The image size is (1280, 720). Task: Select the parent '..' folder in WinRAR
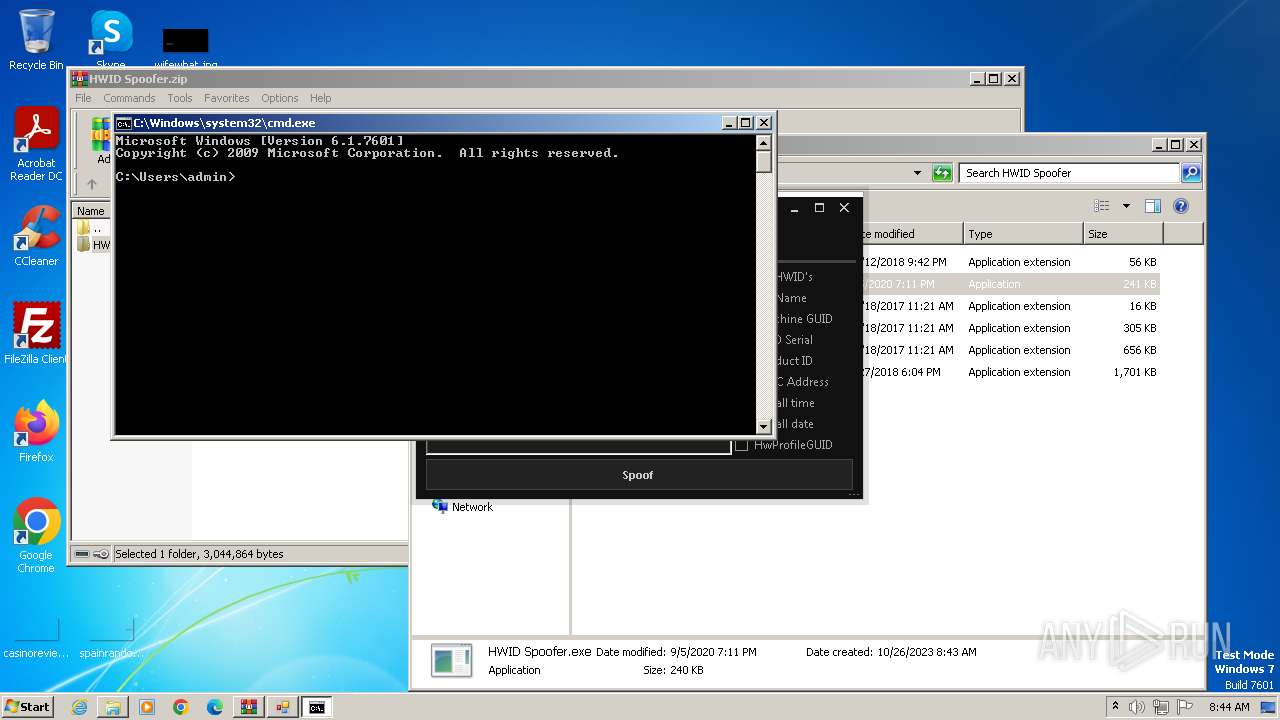(90, 228)
